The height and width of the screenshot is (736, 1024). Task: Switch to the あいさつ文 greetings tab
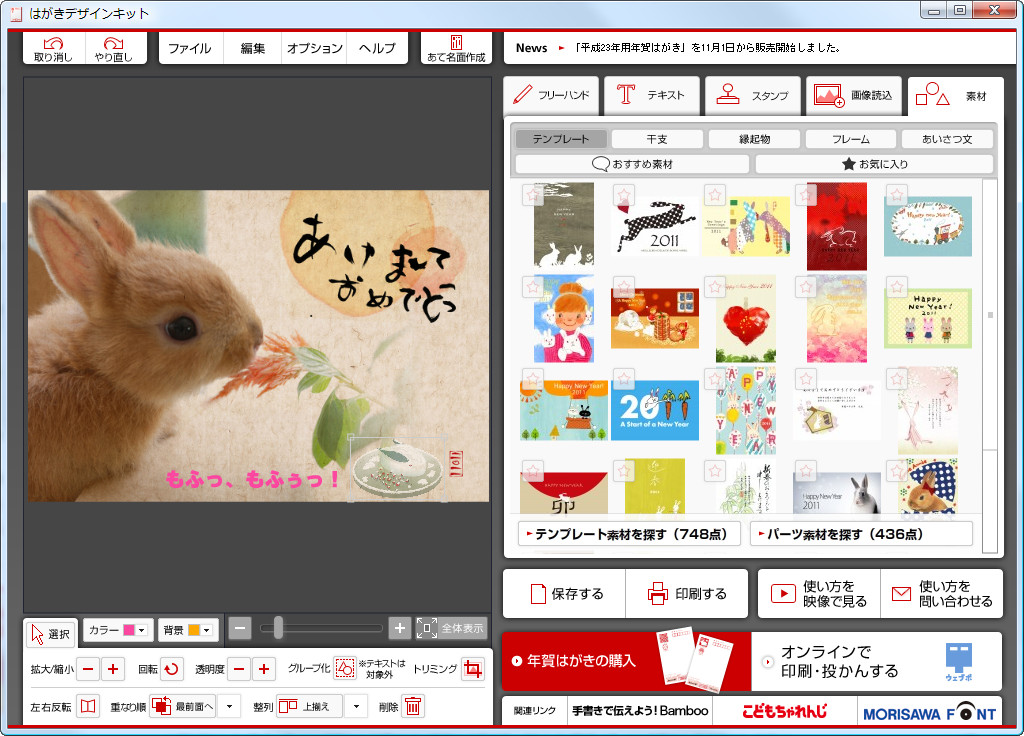tap(947, 139)
